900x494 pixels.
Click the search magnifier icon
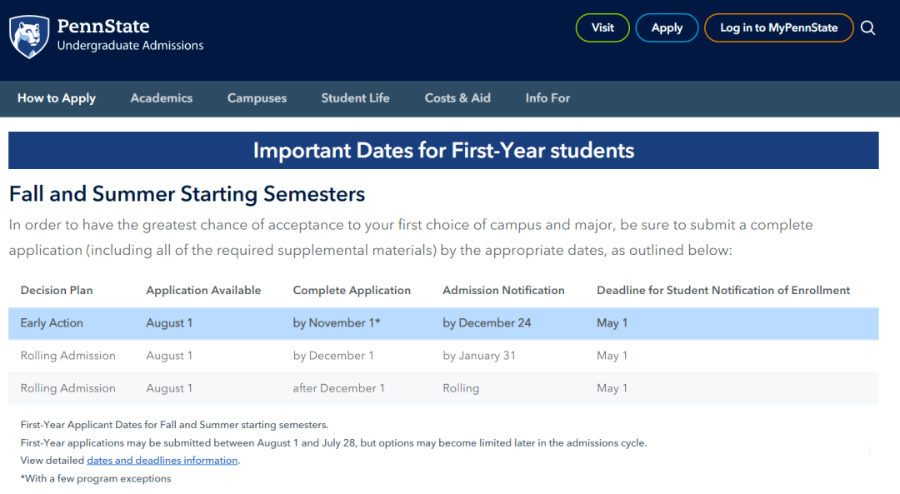[x=868, y=28]
